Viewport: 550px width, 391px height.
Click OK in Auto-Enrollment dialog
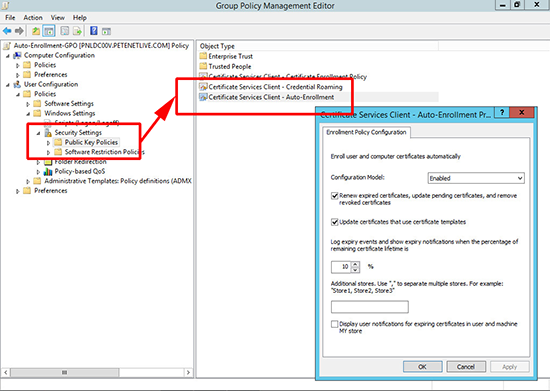(x=422, y=367)
